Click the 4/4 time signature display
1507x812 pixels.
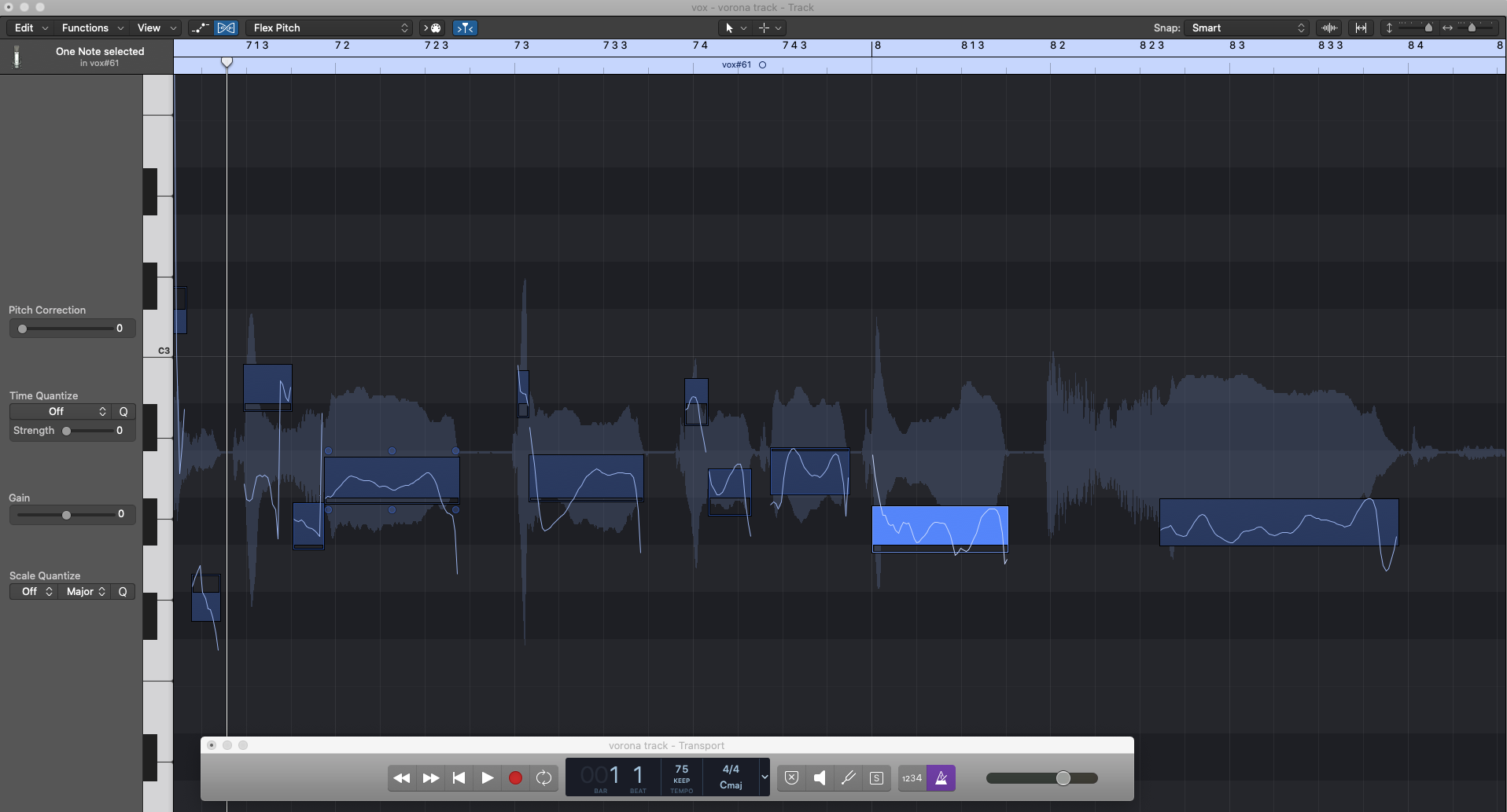731,770
